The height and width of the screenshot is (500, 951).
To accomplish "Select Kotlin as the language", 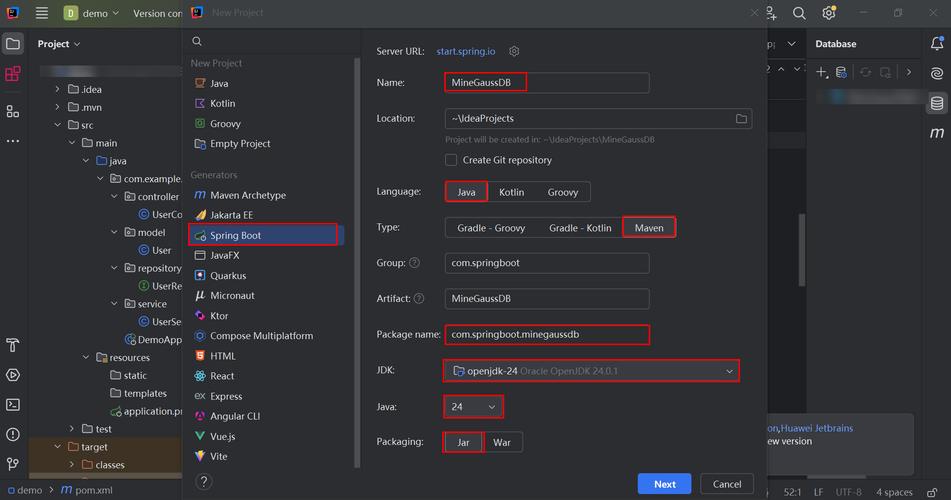I will tap(511, 192).
